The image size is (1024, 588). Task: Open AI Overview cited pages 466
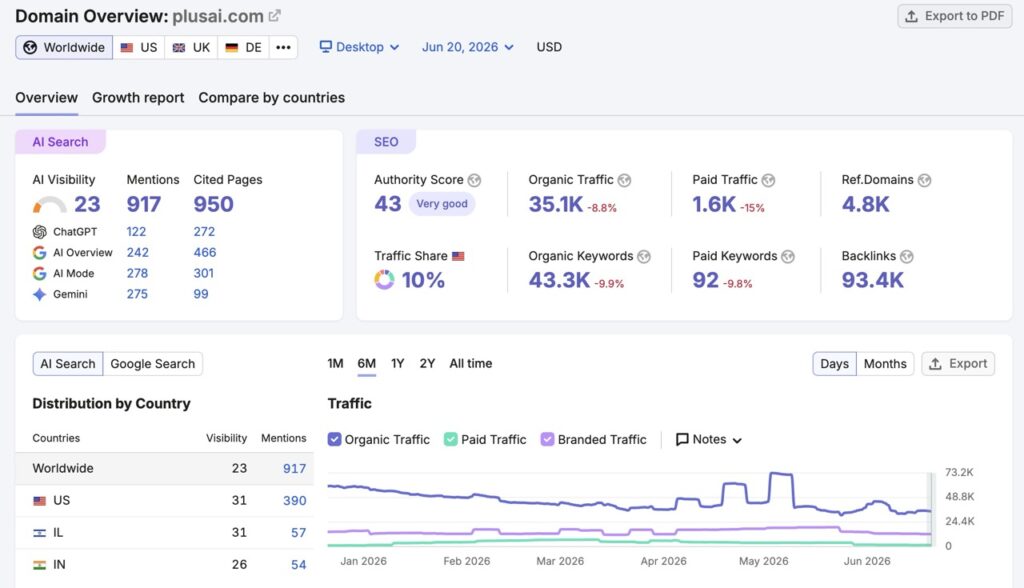pos(204,253)
